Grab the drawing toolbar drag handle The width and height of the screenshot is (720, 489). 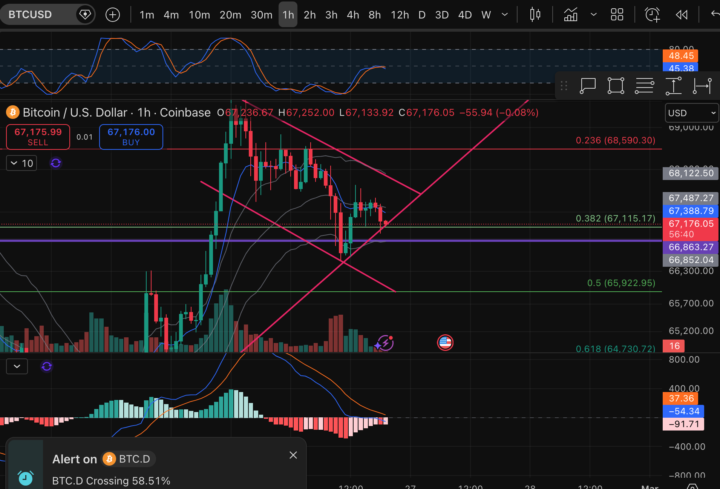564,86
